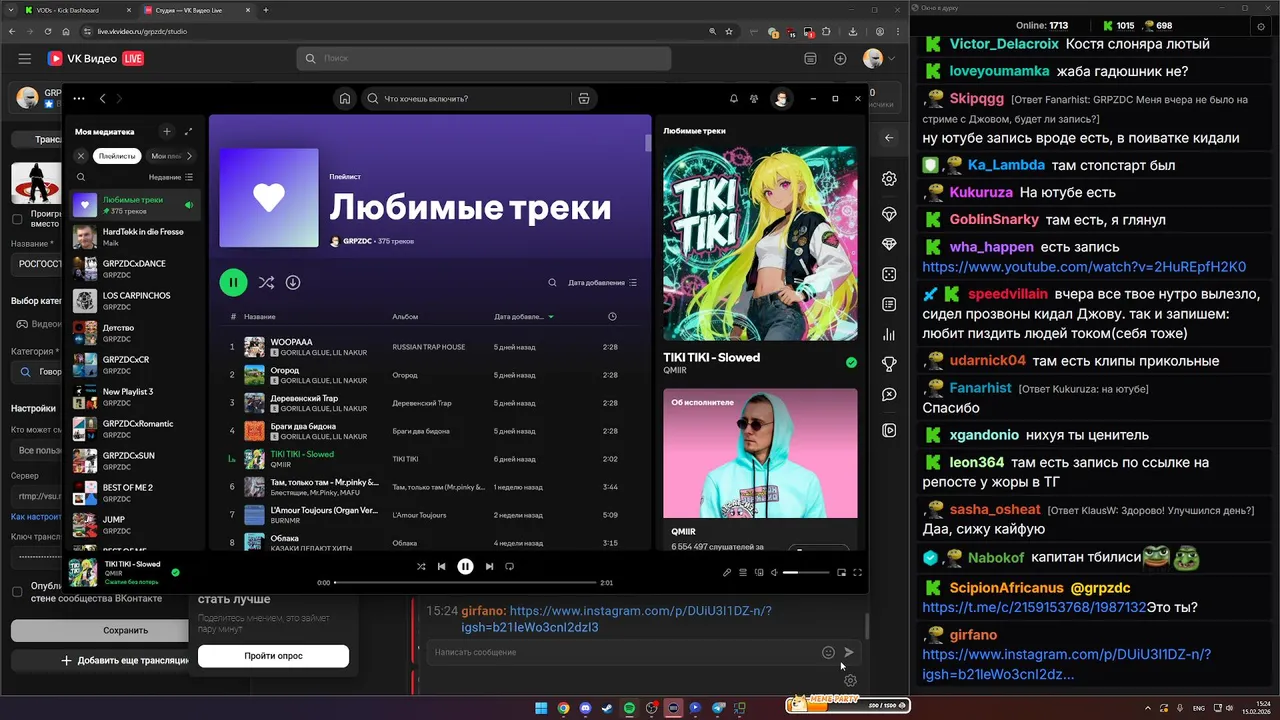Open emoji picker in VK chat

click(828, 652)
